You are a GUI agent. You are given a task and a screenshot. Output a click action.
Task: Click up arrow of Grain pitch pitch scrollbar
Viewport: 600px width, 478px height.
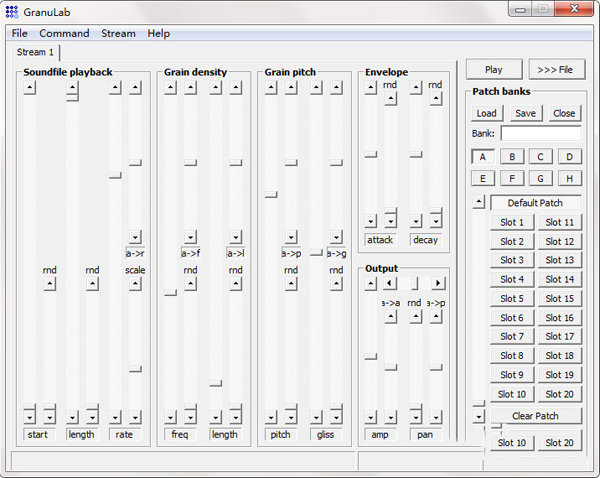(271, 88)
